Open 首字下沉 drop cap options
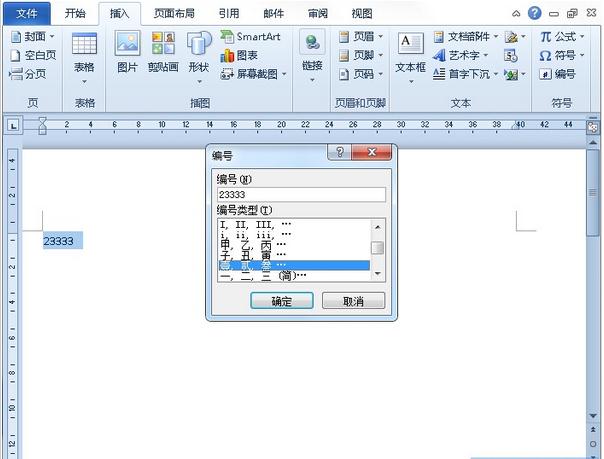This screenshot has width=604, height=459. [465, 74]
